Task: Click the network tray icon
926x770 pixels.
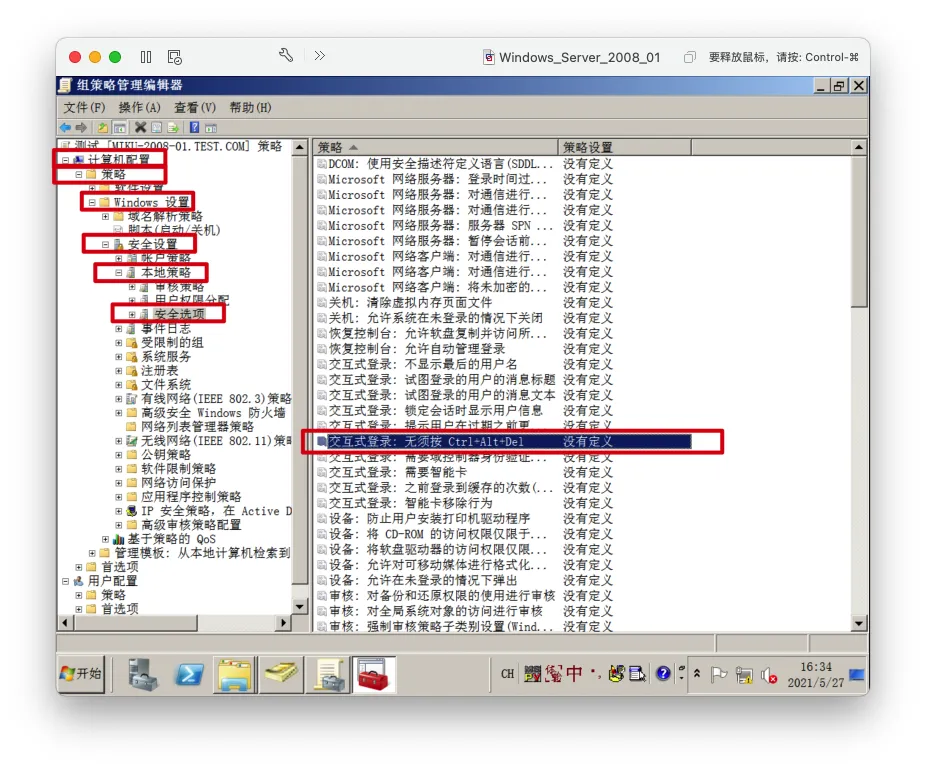Action: point(744,675)
